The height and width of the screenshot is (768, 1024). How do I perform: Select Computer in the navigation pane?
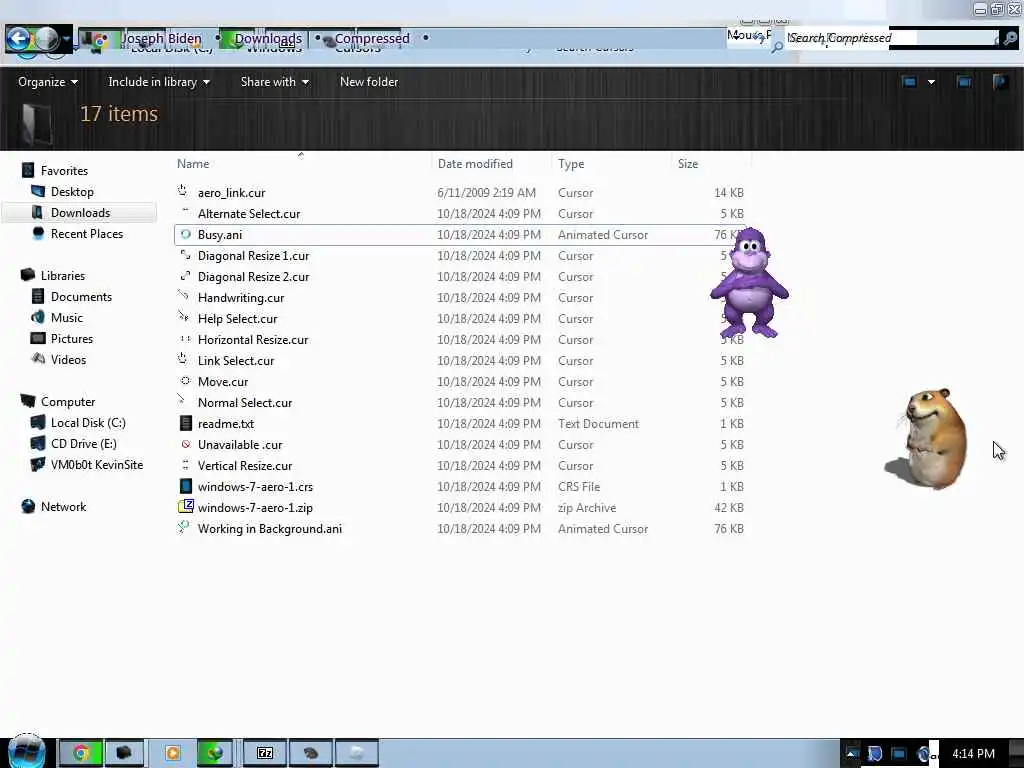68,402
